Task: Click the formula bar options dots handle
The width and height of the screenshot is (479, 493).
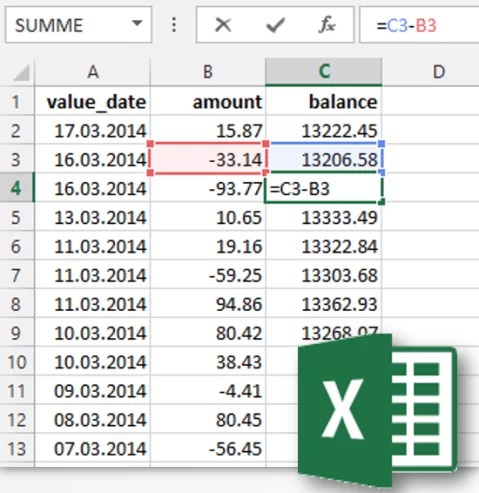Action: [x=174, y=25]
